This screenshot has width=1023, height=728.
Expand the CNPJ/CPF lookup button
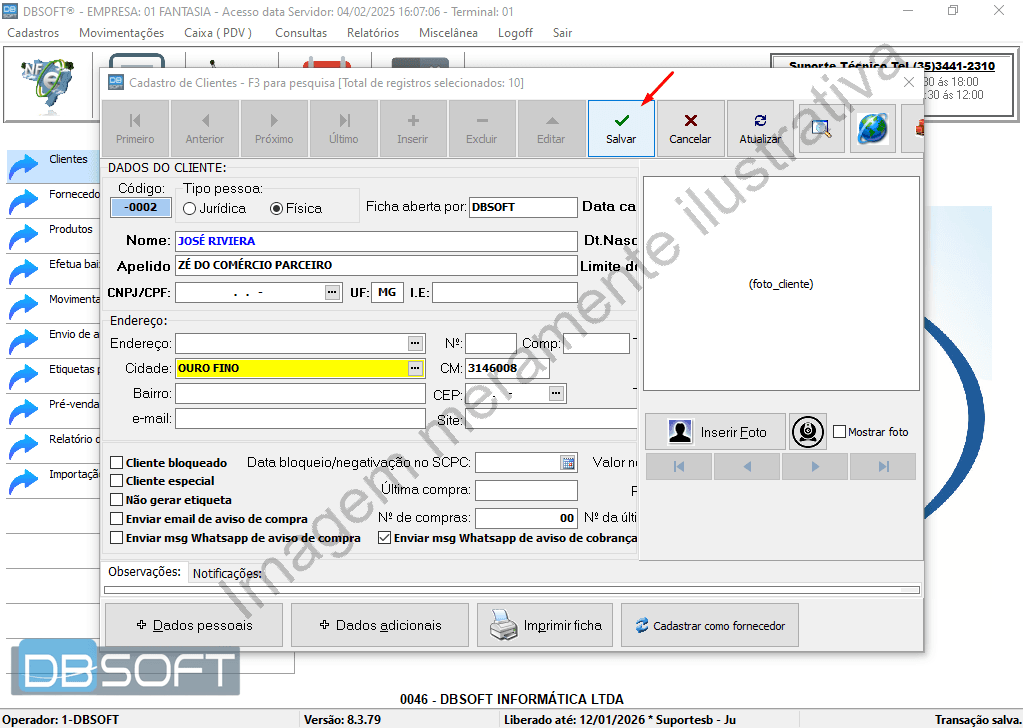tap(332, 292)
